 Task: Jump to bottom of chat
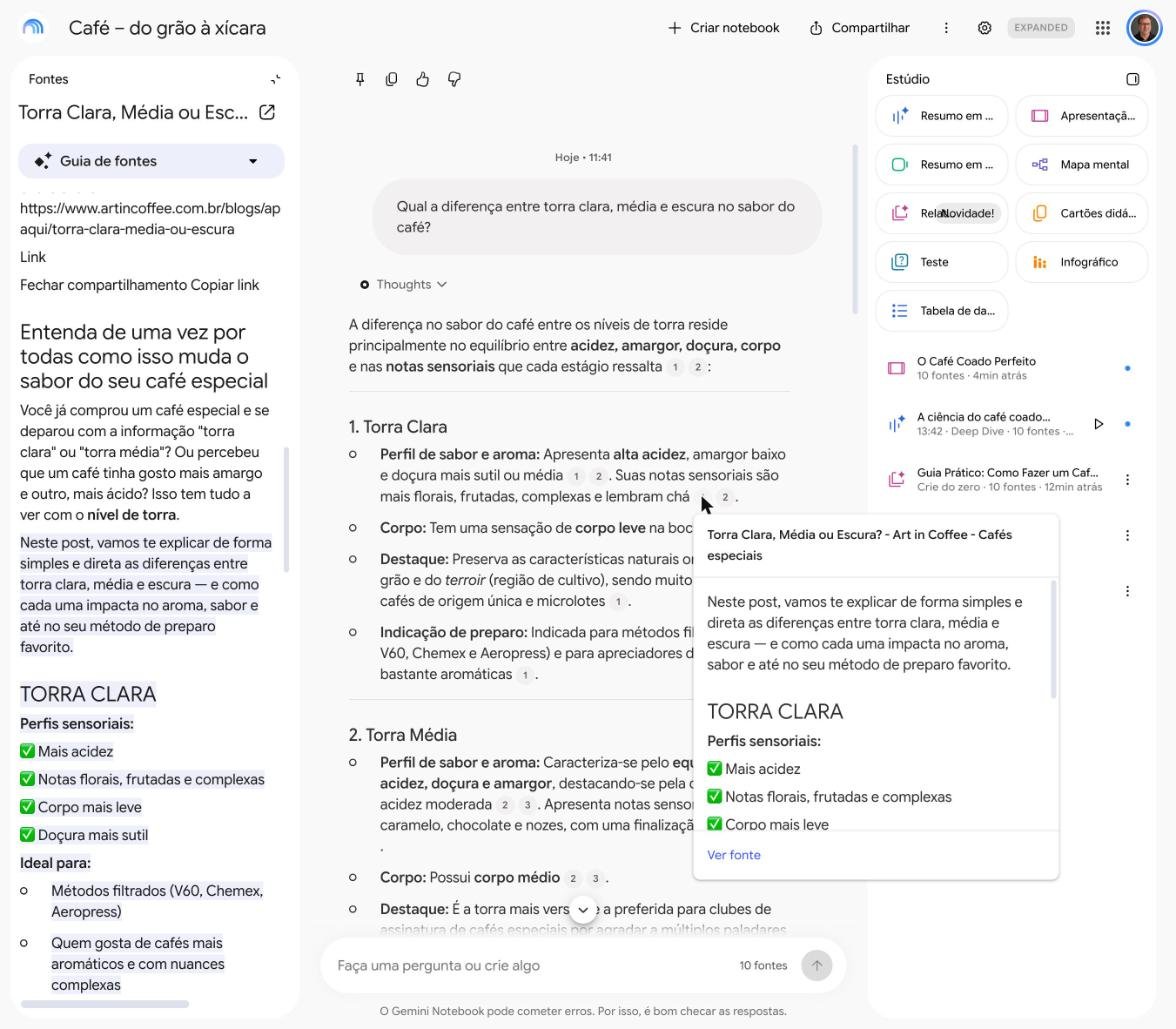(x=583, y=910)
